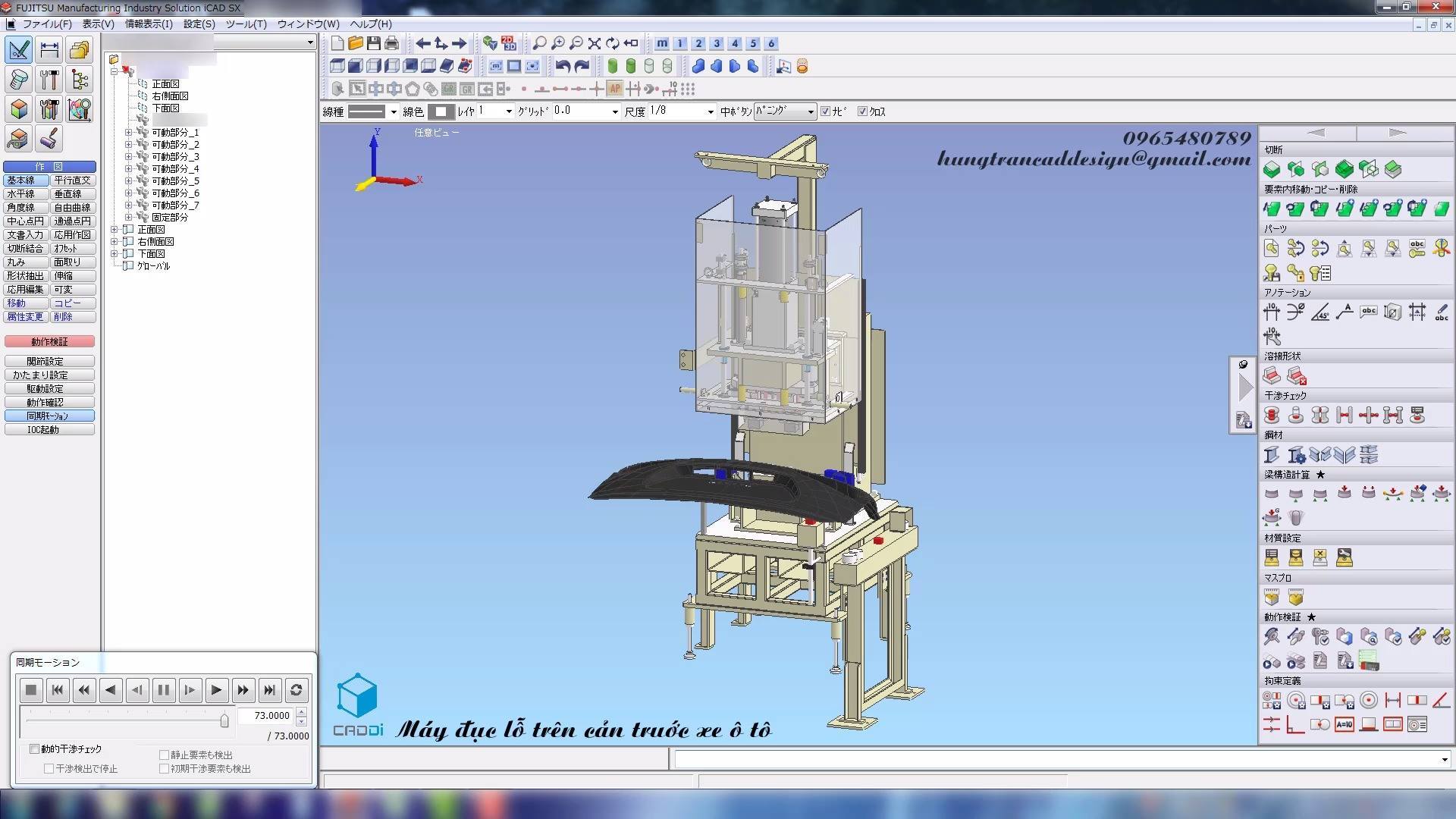The width and height of the screenshot is (1456, 819).
Task: Expand the 右側面図 view node
Action: (x=115, y=242)
